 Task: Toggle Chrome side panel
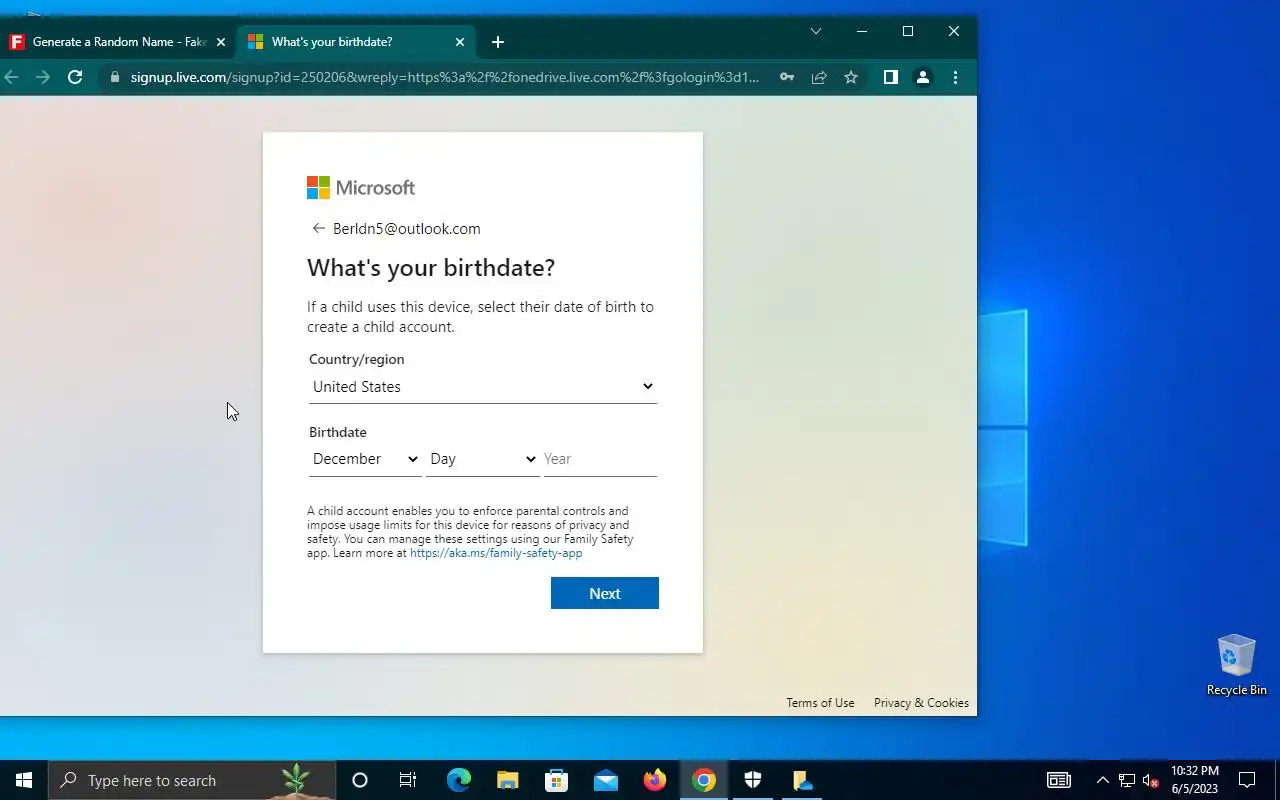coord(890,77)
